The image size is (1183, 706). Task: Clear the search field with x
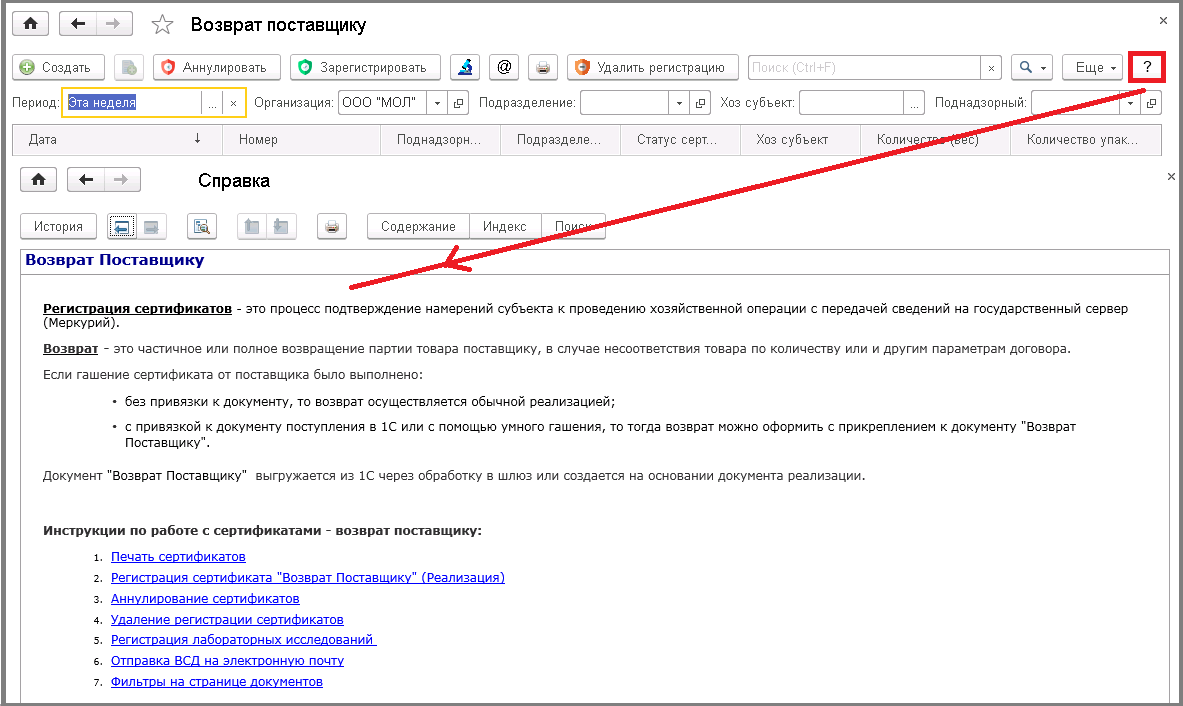click(991, 68)
